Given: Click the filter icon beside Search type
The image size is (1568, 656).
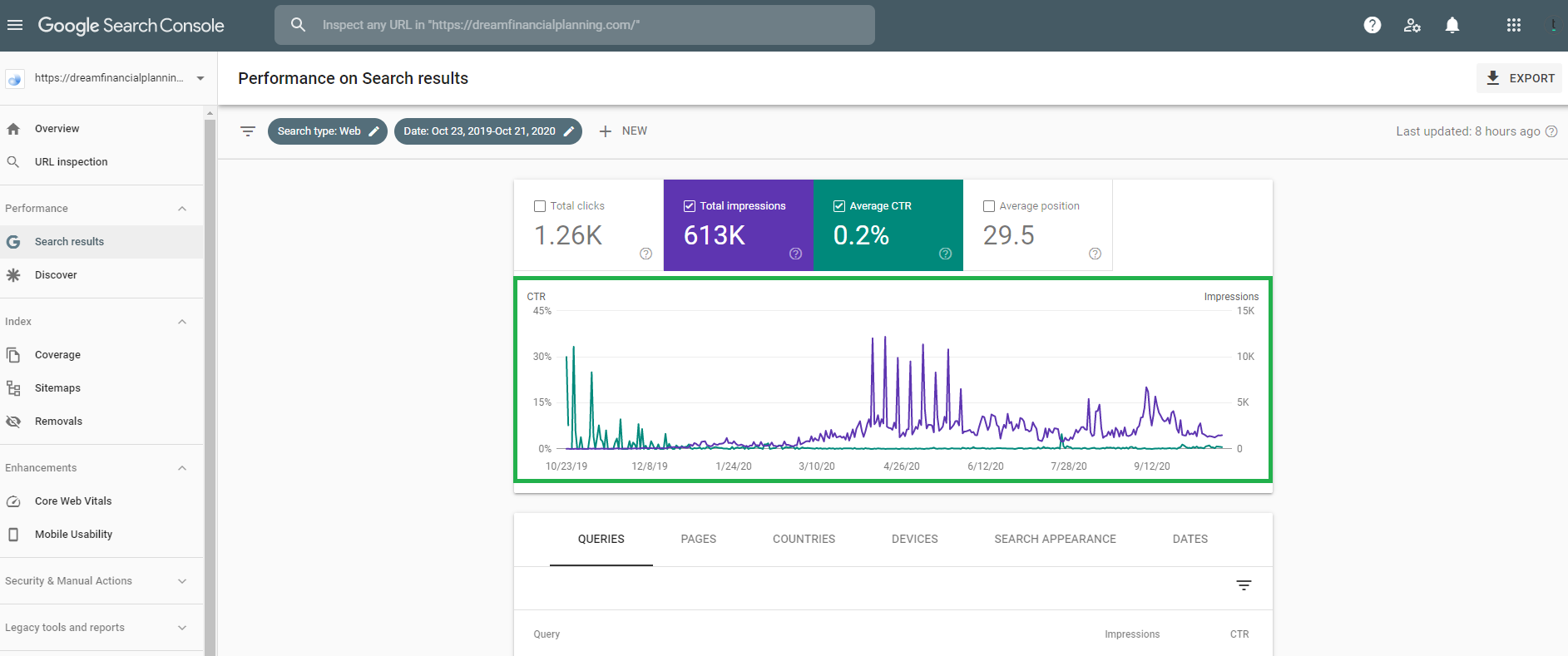Looking at the screenshot, I should click(248, 131).
